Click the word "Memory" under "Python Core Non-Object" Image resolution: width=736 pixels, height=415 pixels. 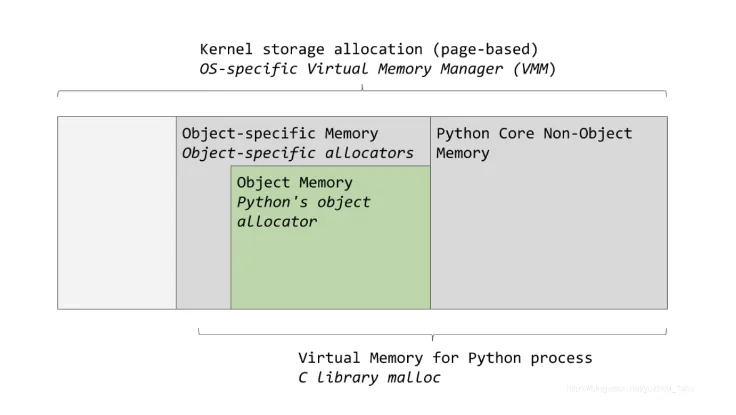[463, 153]
